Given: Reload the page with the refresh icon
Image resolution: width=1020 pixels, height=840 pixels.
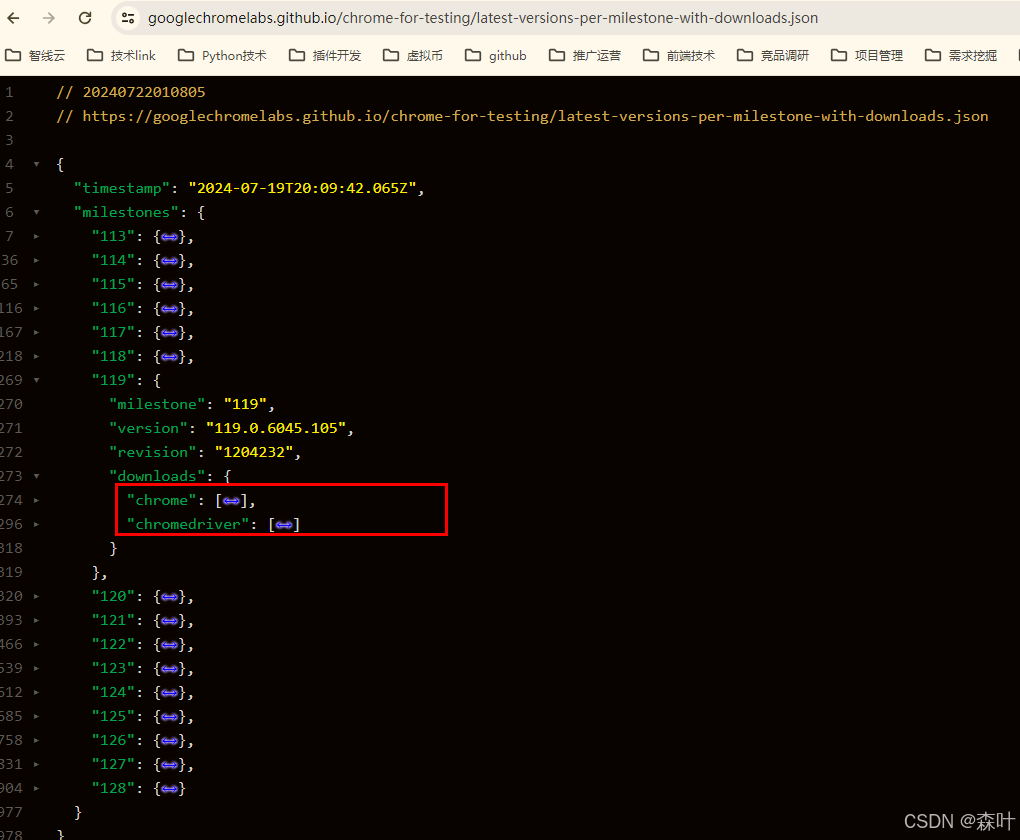Looking at the screenshot, I should [85, 18].
